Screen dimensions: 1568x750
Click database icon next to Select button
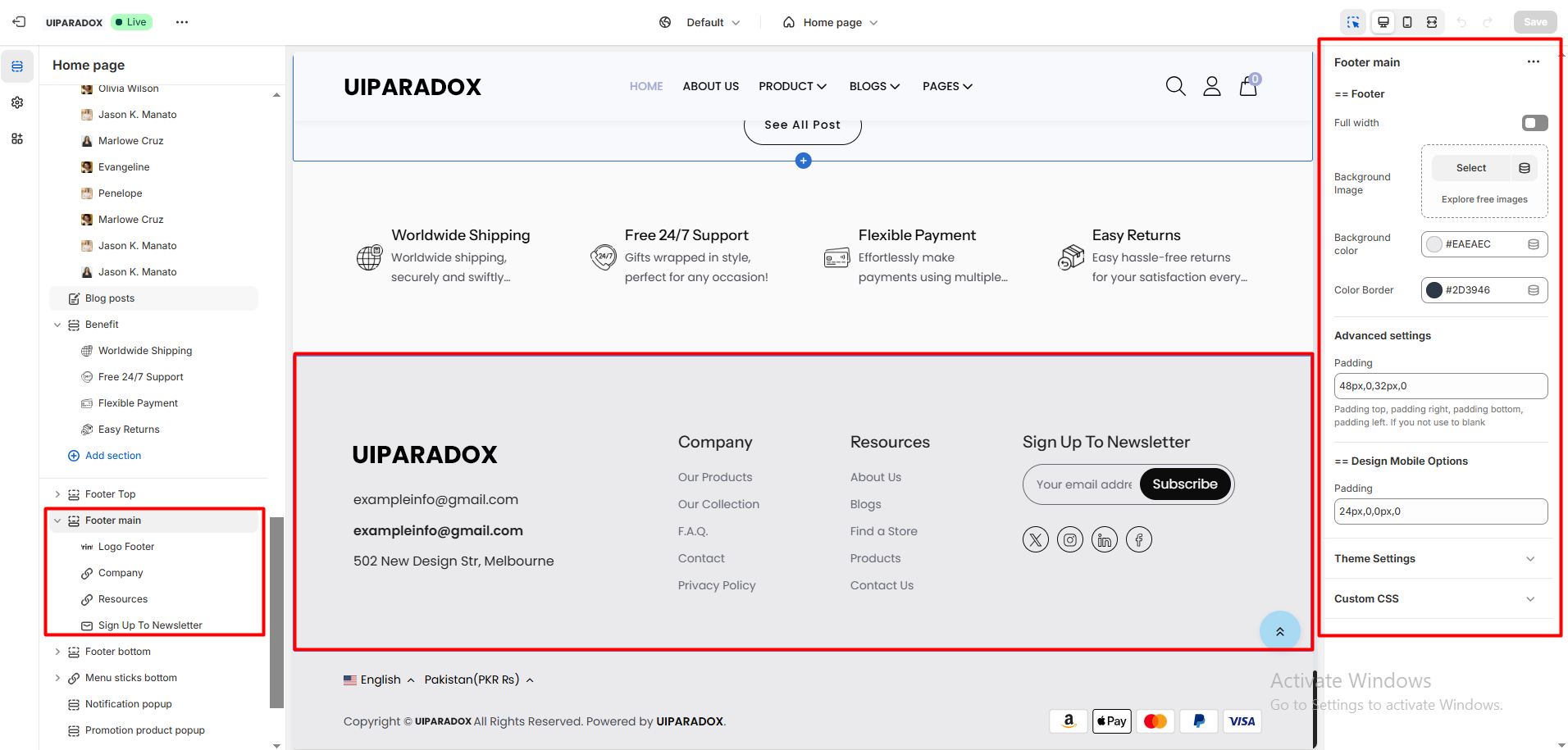click(1525, 168)
